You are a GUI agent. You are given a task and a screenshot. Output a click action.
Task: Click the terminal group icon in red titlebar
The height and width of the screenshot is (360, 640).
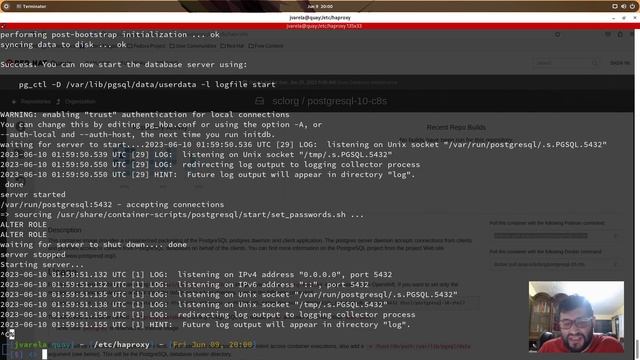pyautogui.click(x=3, y=26)
